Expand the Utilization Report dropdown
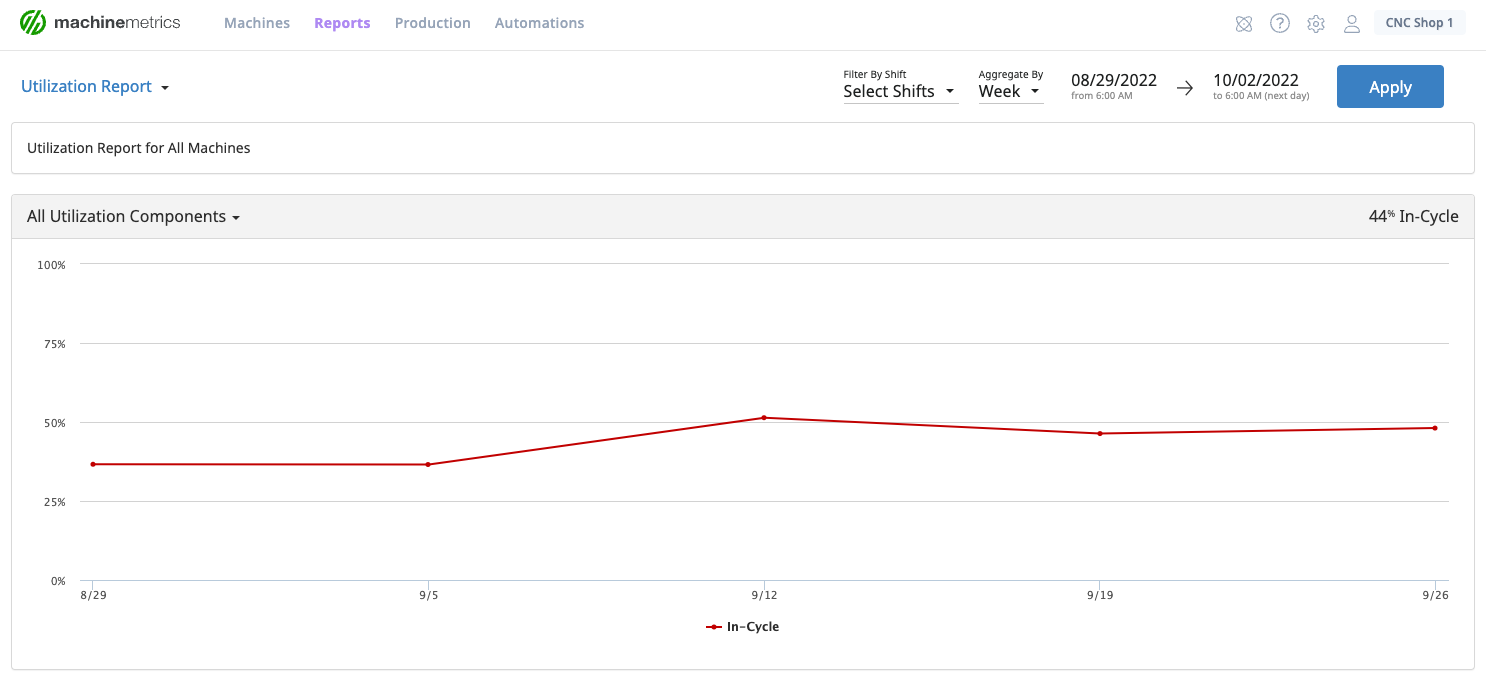This screenshot has height=678, width=1486. 95,87
